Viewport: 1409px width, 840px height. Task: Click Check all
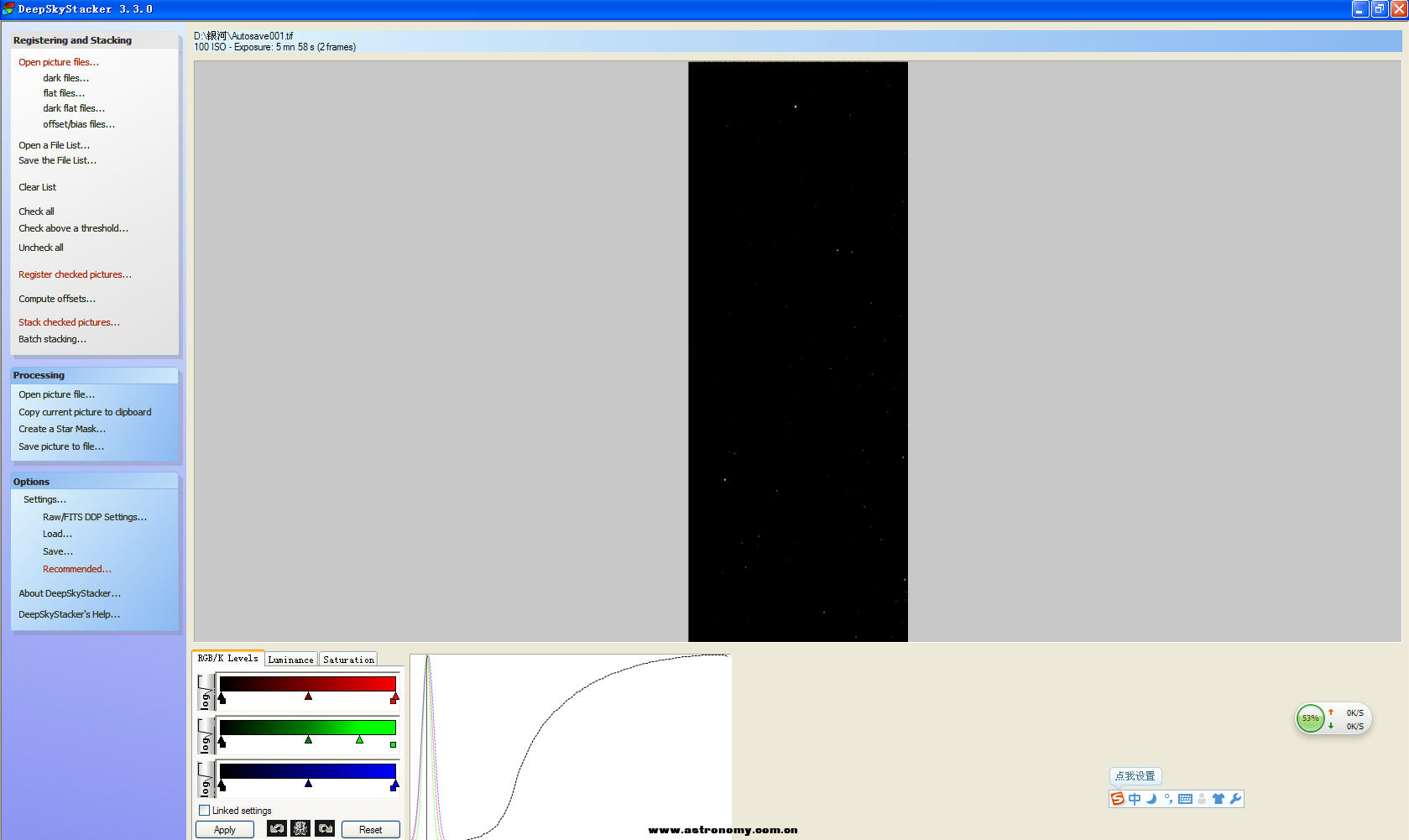[36, 211]
